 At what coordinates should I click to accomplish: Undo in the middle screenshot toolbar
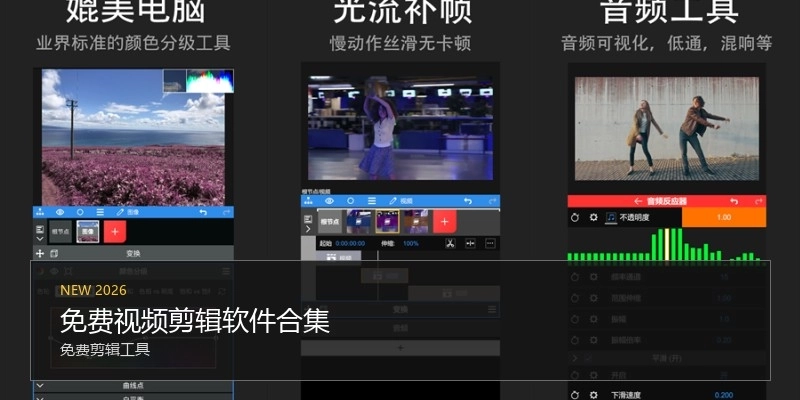468,201
